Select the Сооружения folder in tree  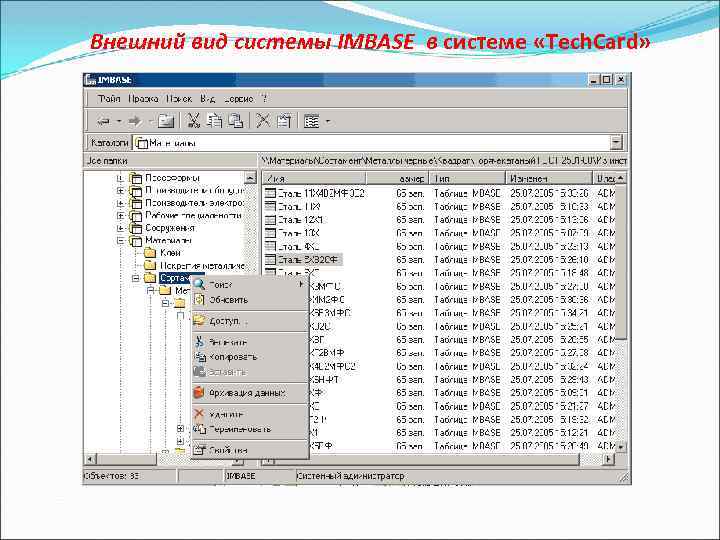point(170,228)
